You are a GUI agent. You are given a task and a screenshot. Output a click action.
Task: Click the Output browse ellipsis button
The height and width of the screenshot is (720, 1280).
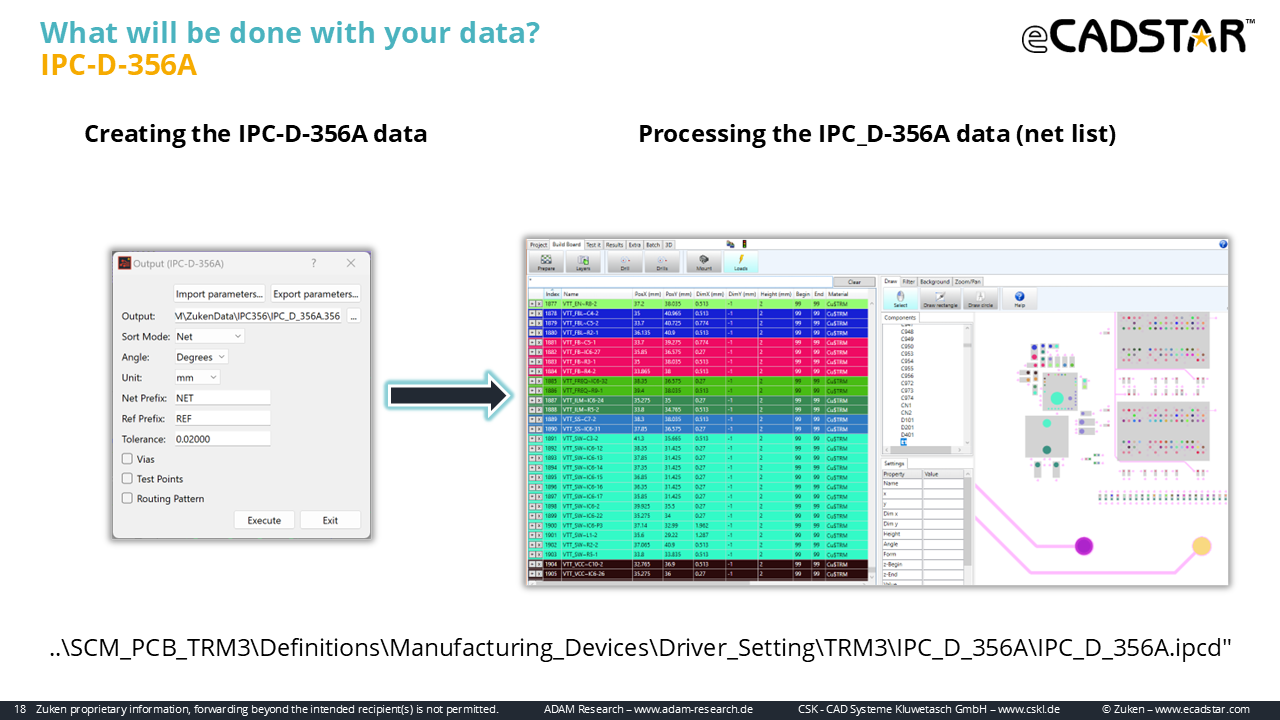353,316
